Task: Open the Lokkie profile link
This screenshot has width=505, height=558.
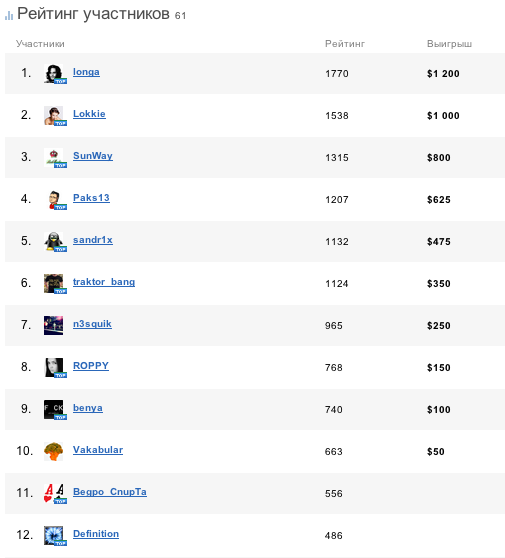Action: click(89, 114)
